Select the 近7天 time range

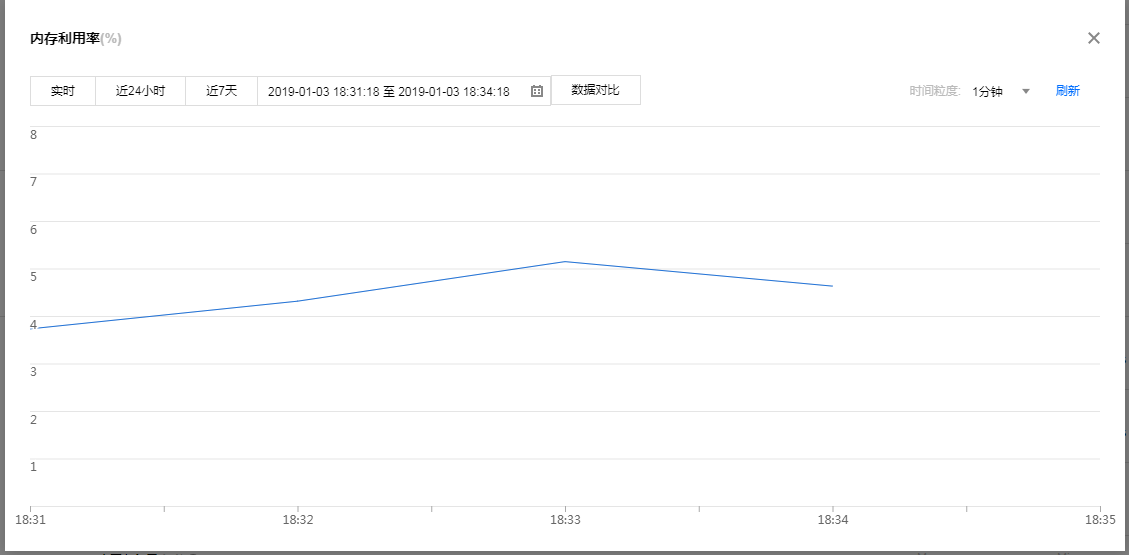(221, 91)
